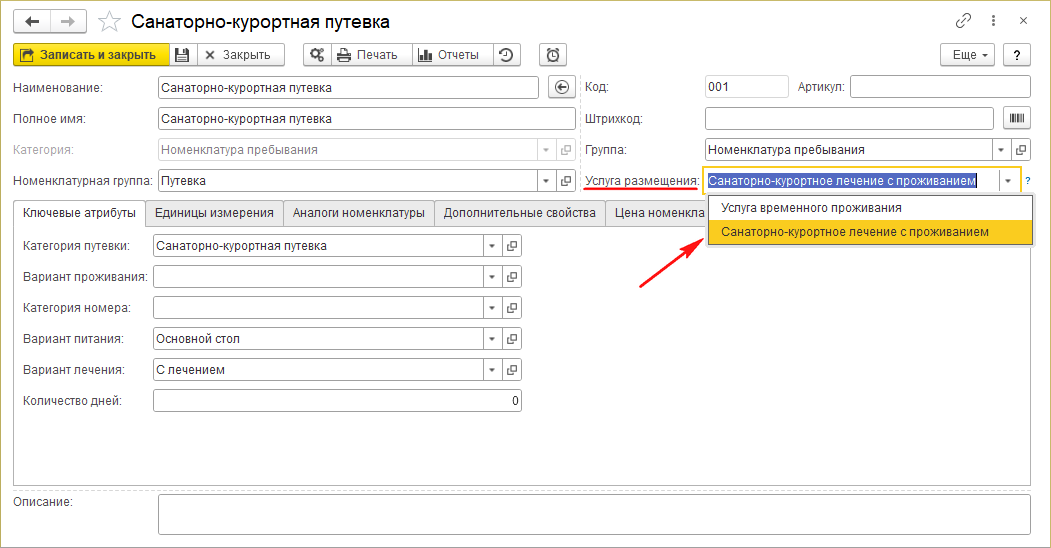Click the back navigation arrow
Screen dimensions: 1051x548
32,21
